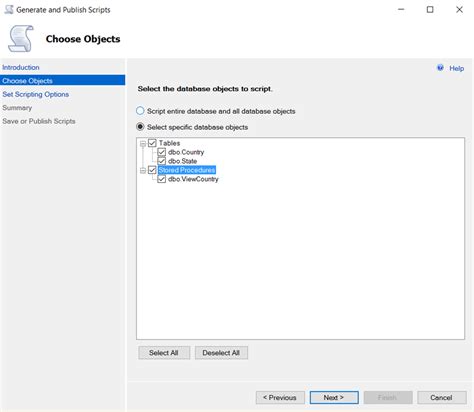The height and width of the screenshot is (412, 474).
Task: Select dbo.ViewCountry in the tree
Action: pos(193,179)
